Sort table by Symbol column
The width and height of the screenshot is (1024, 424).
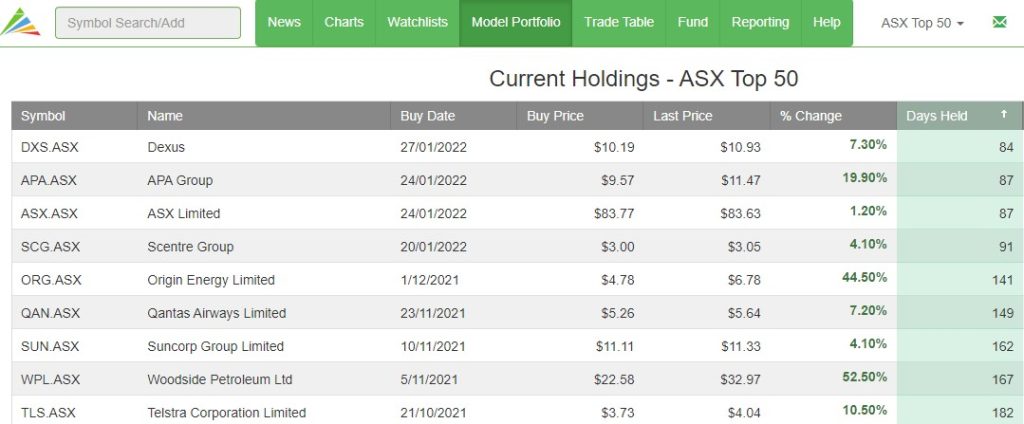tap(43, 116)
